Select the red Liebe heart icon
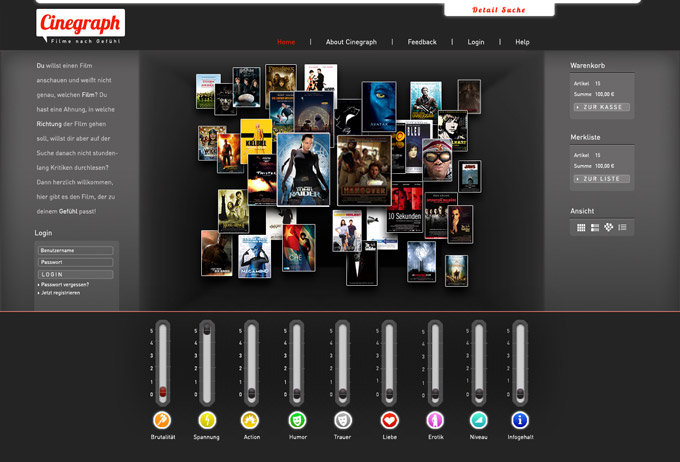The image size is (680, 462). 389,421
